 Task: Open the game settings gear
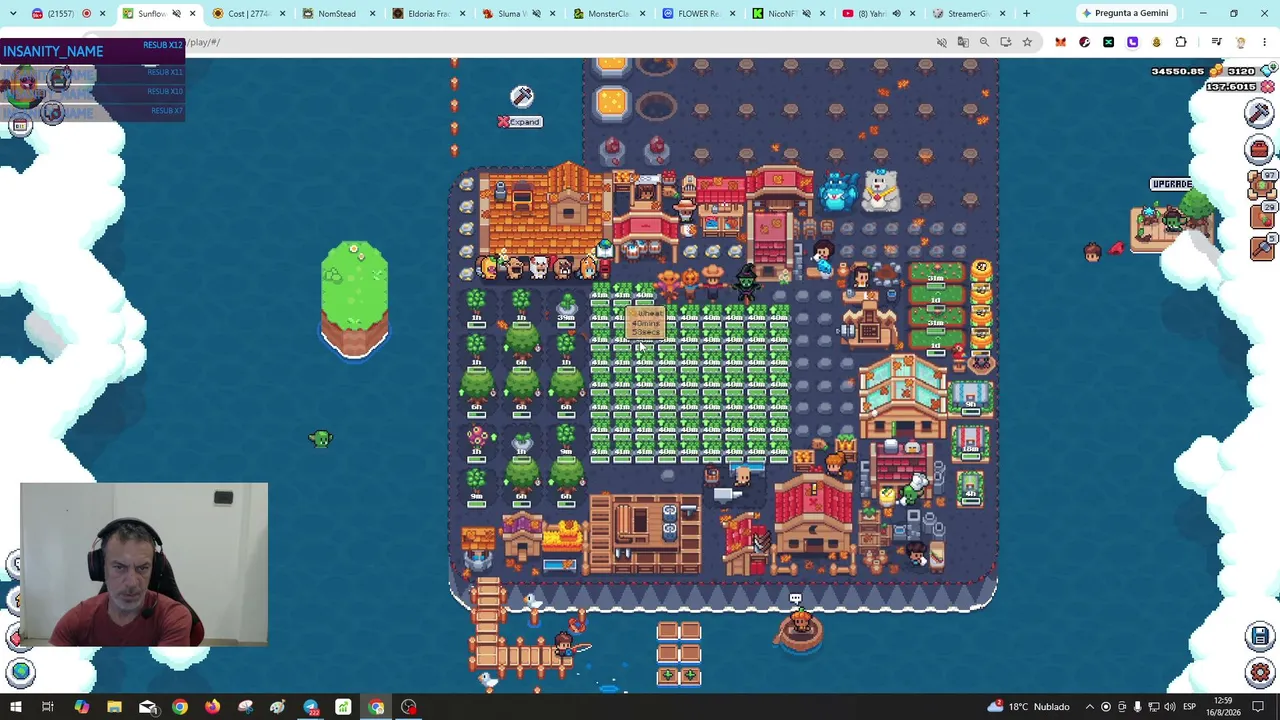tap(1259, 672)
